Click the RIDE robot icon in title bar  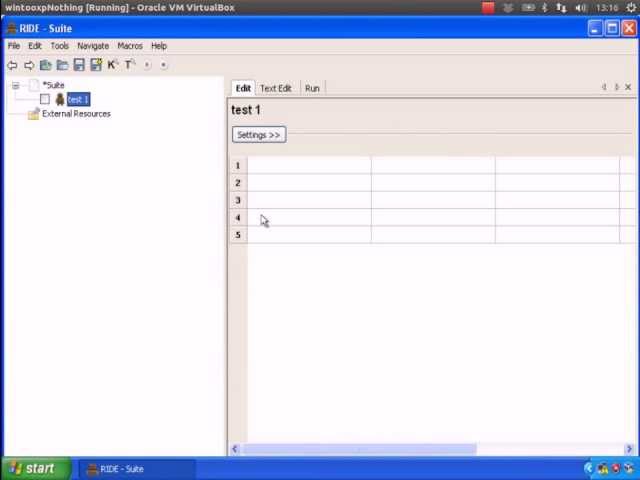click(x=11, y=29)
